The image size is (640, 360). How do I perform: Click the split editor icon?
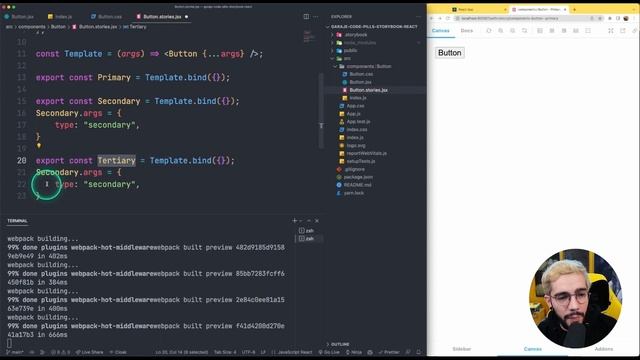[306, 17]
